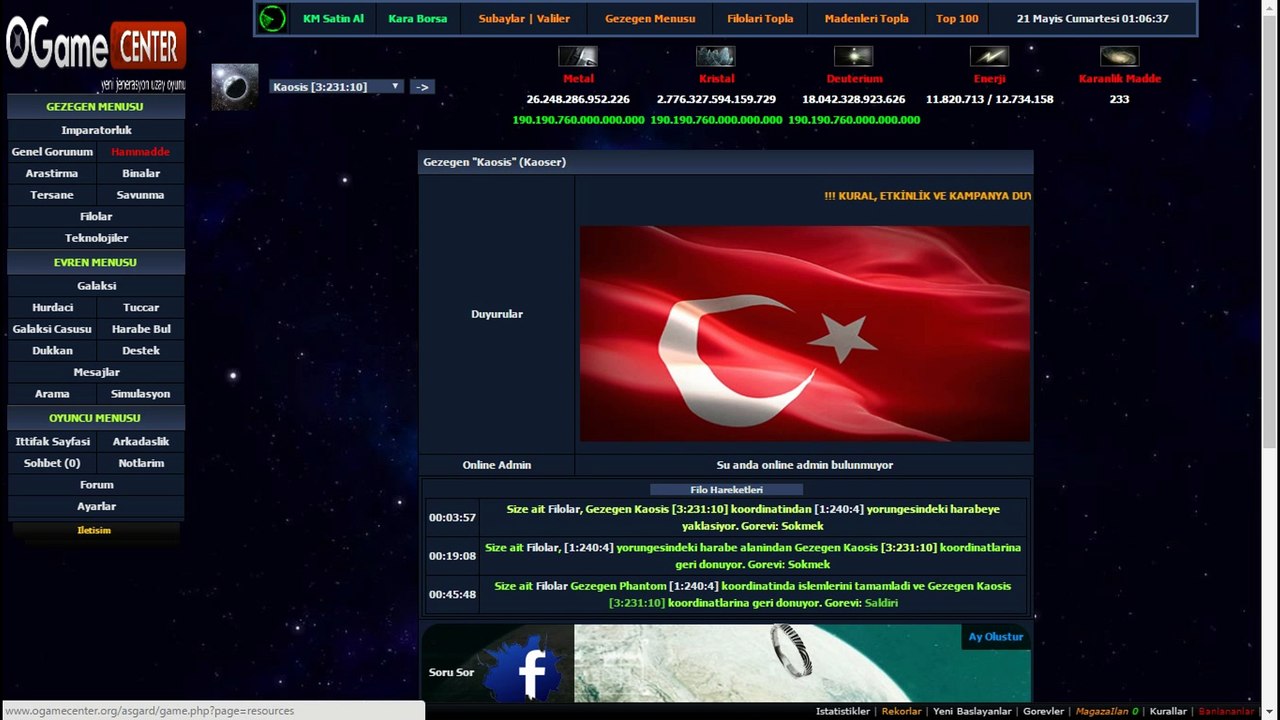Image resolution: width=1280 pixels, height=720 pixels.
Task: Open the Tuccar trader page
Action: coord(141,308)
